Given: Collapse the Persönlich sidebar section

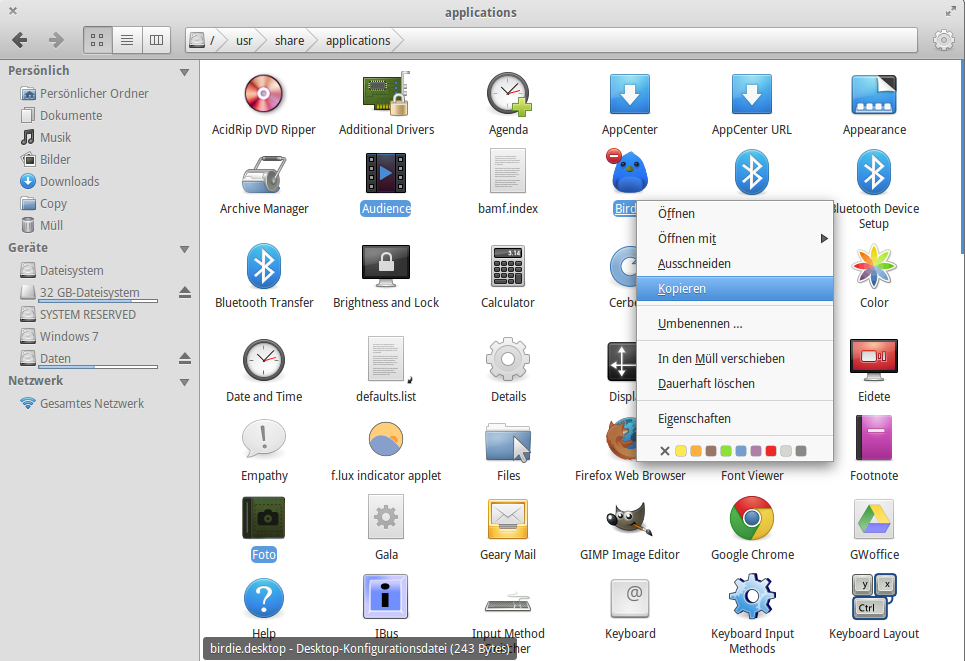Looking at the screenshot, I should [x=184, y=72].
